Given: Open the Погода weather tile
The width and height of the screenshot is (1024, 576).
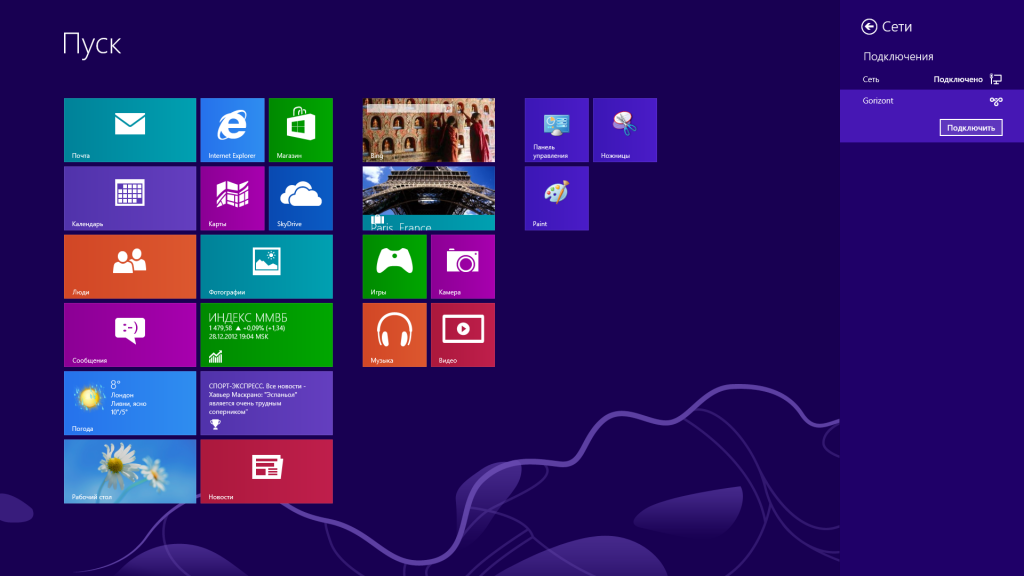Looking at the screenshot, I should point(130,403).
